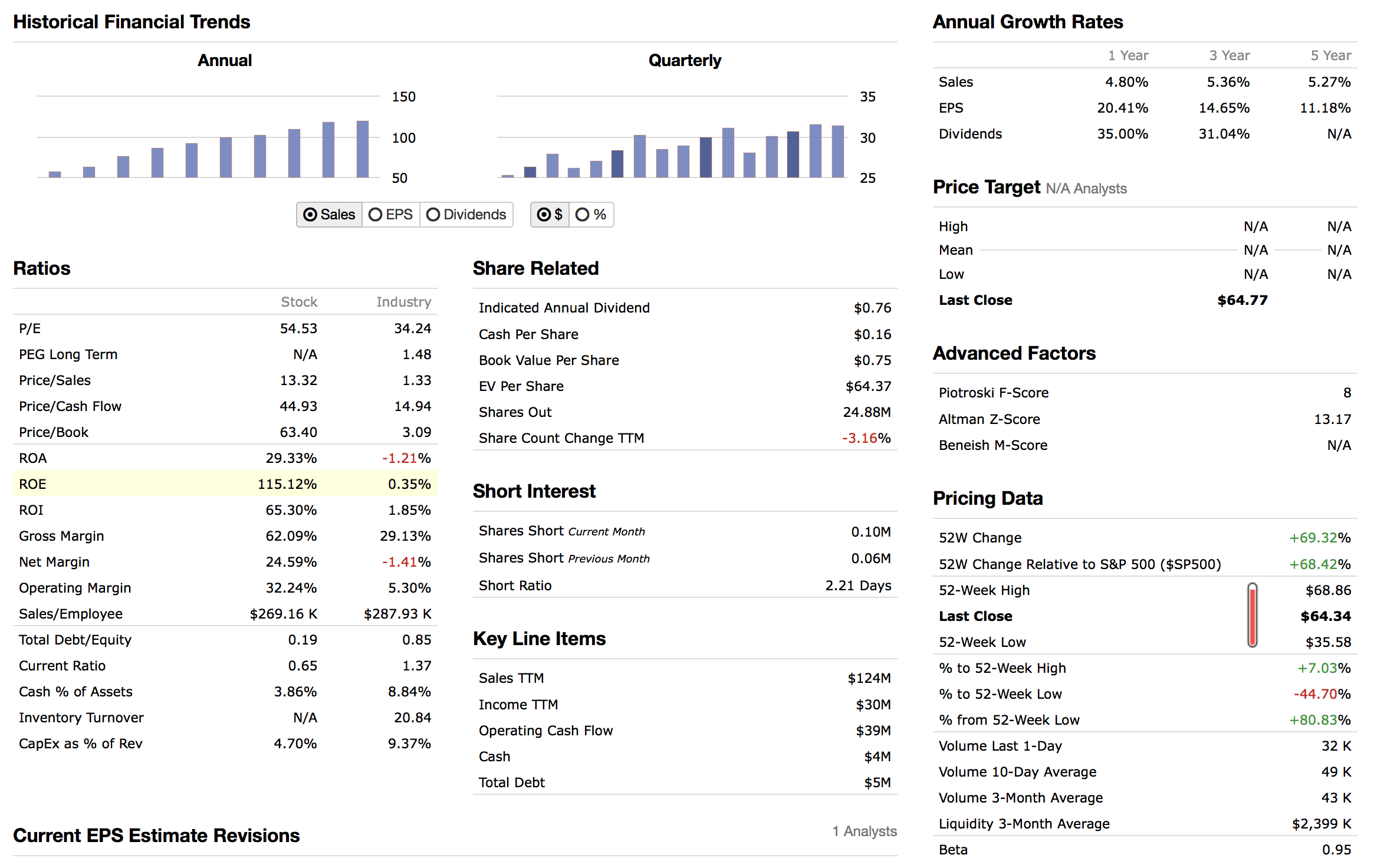
Task: Click the Share Count Change TTM value
Action: [x=866, y=438]
